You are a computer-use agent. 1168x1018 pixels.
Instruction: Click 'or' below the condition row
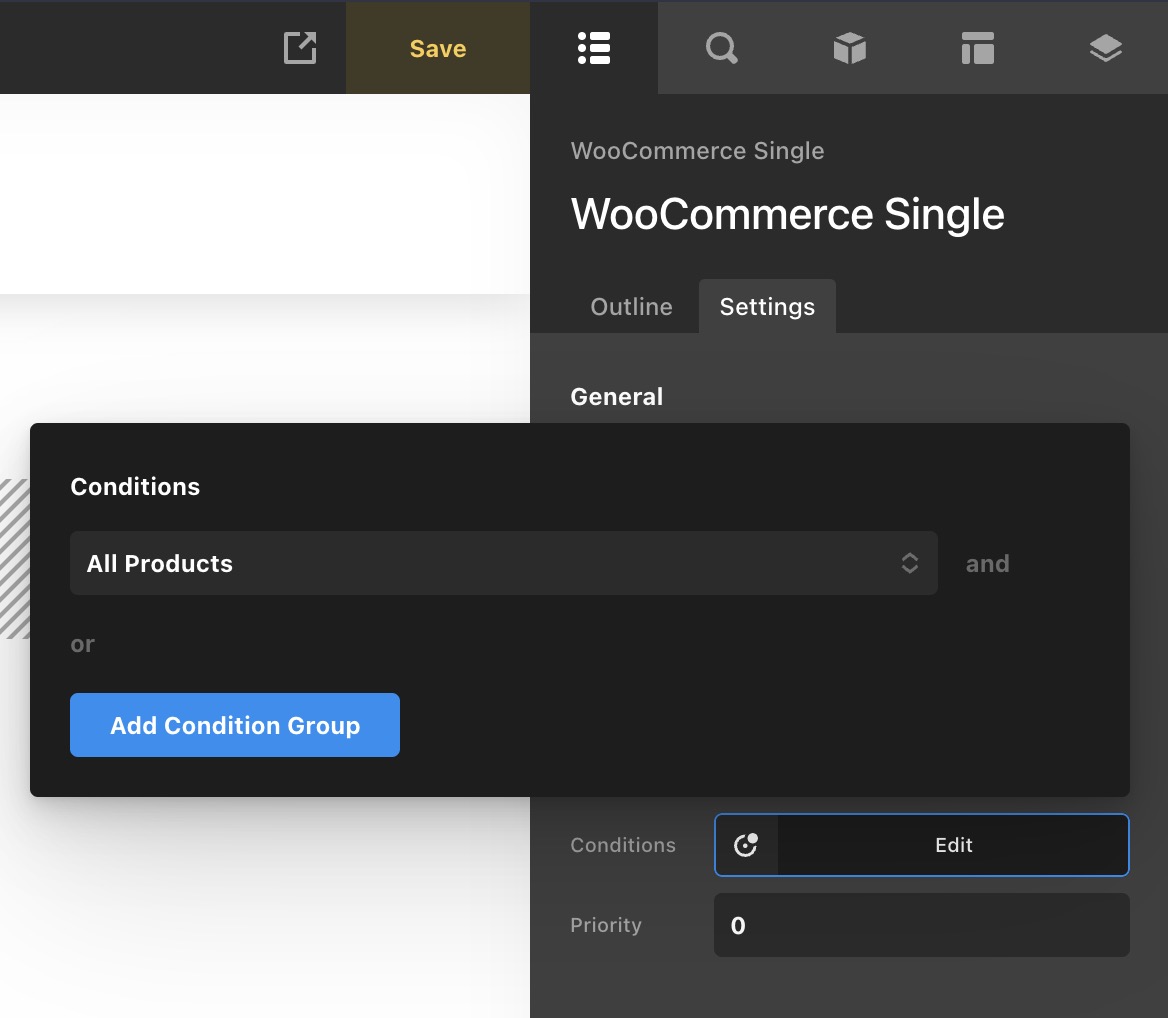[x=82, y=644]
